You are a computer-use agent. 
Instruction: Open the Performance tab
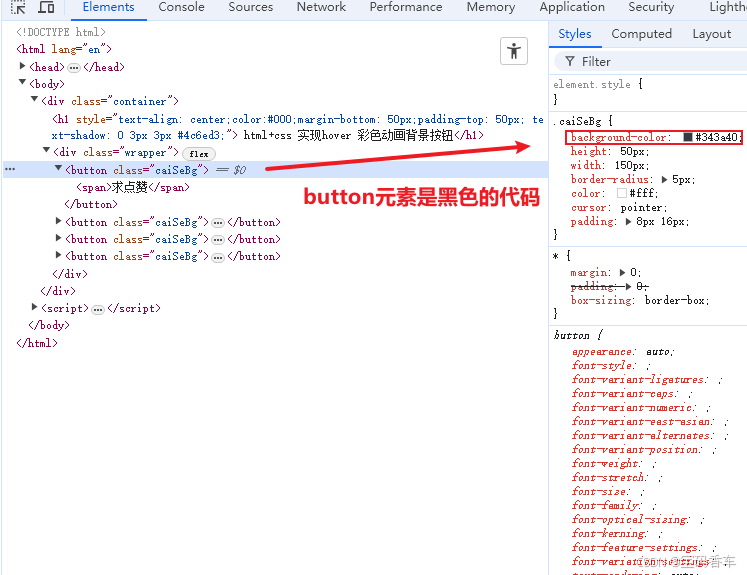coord(406,7)
